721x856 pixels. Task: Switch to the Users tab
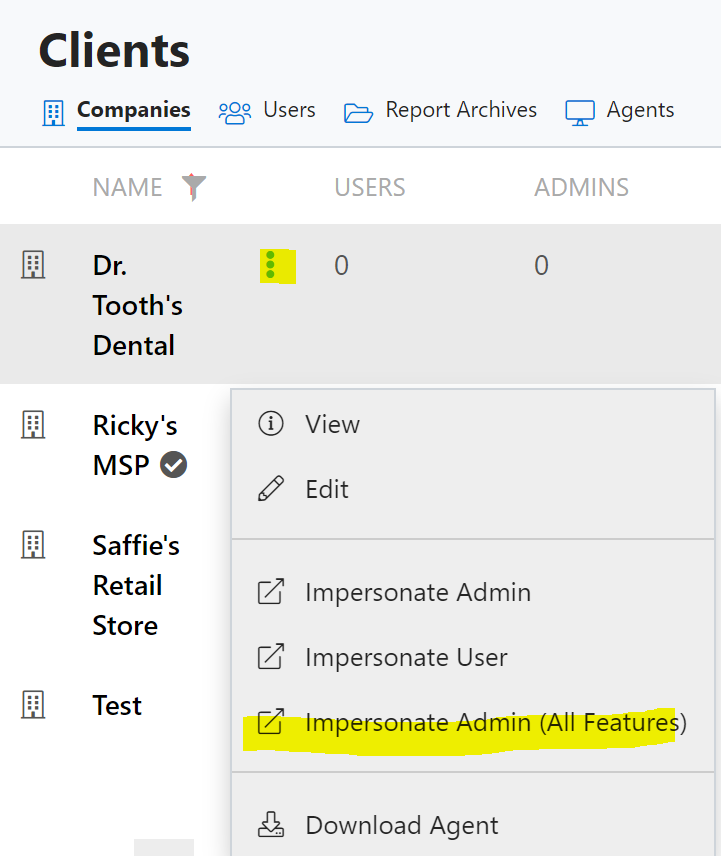coord(289,110)
